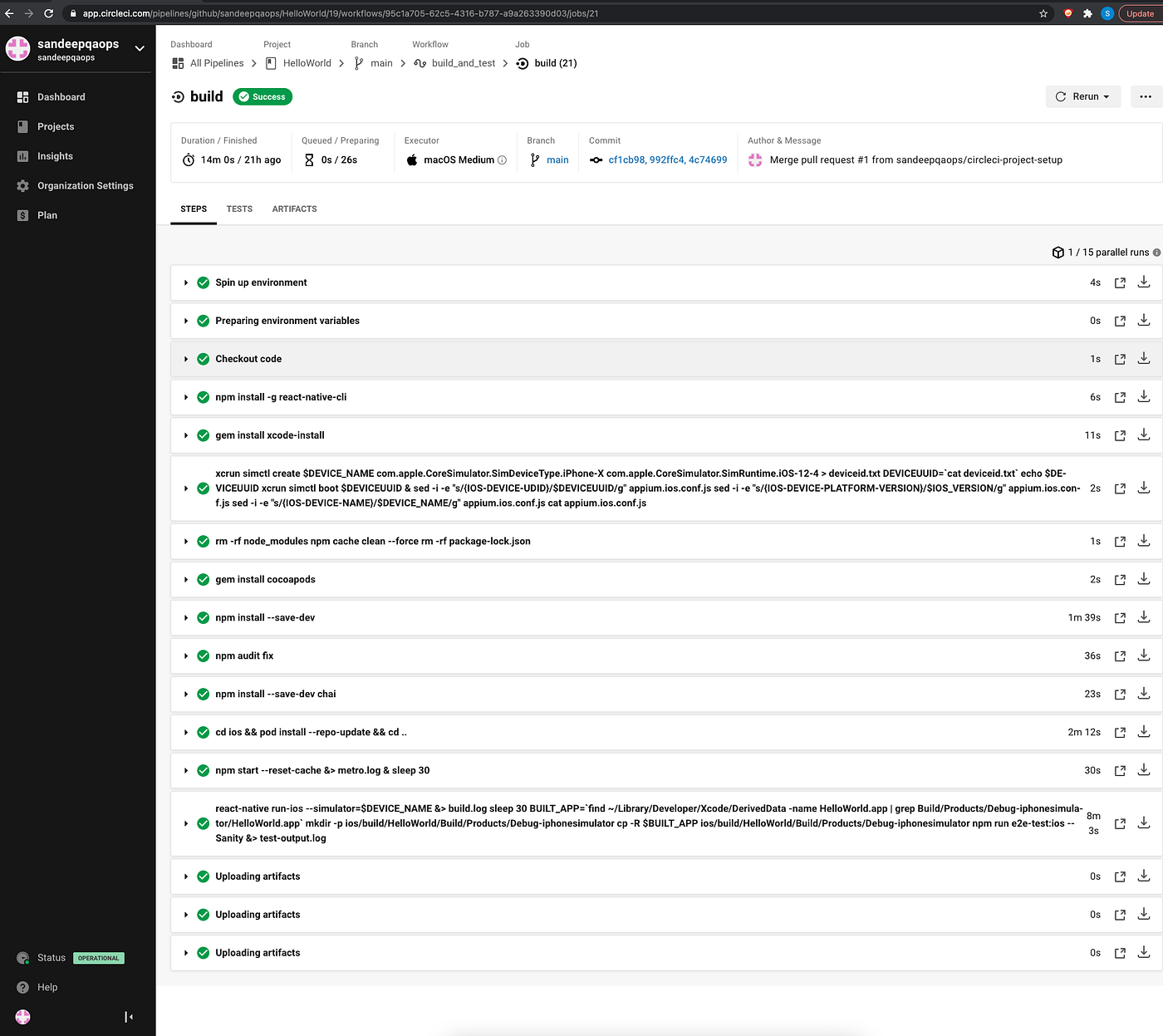Image resolution: width=1163 pixels, height=1036 pixels.
Task: Reload the browser page
Action: (48, 13)
